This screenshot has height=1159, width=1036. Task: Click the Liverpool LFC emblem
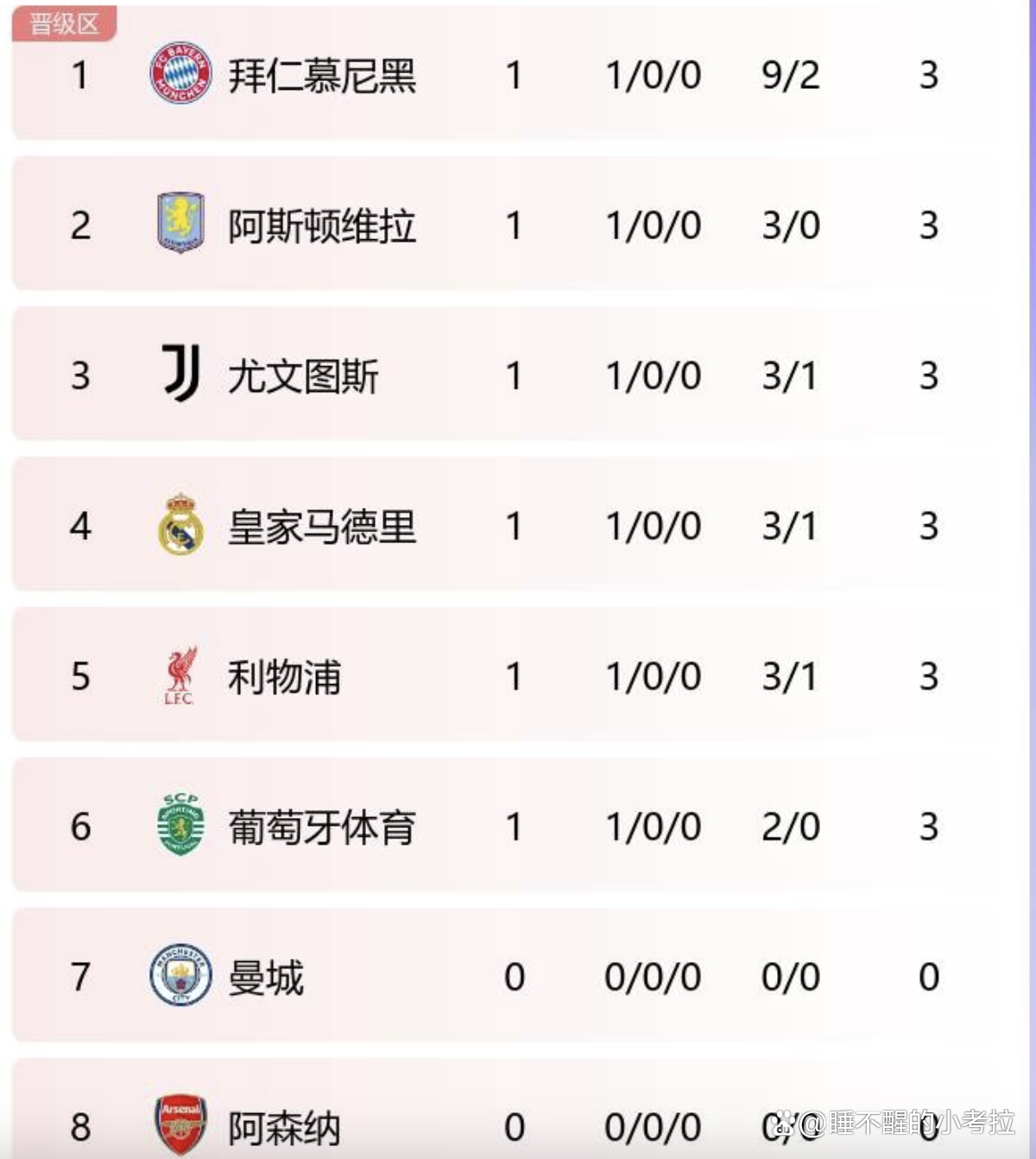point(180,675)
